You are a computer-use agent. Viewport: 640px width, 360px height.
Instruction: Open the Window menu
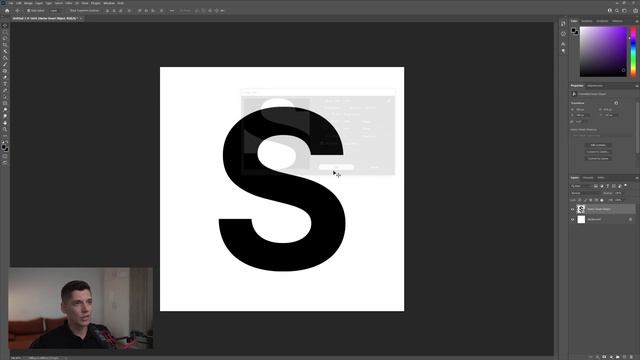tap(109, 3)
